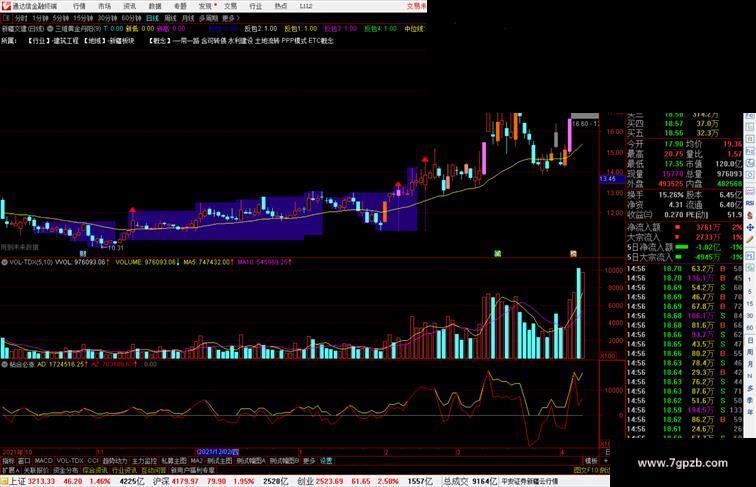Switch chart to 分时 view
Viewport: 756px width, 487px height.
(x=21, y=18)
